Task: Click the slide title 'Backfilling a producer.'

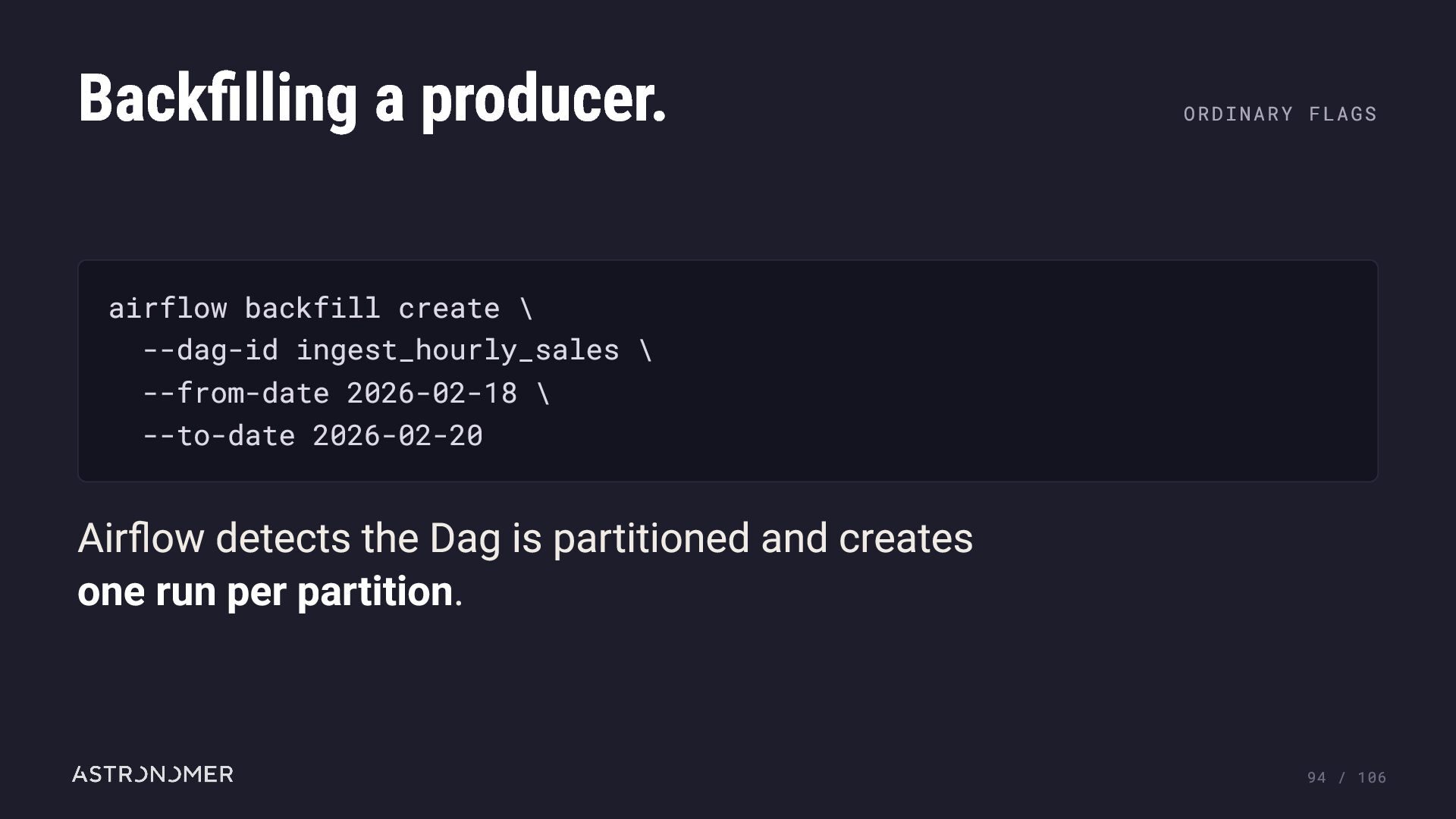Action: (x=372, y=99)
